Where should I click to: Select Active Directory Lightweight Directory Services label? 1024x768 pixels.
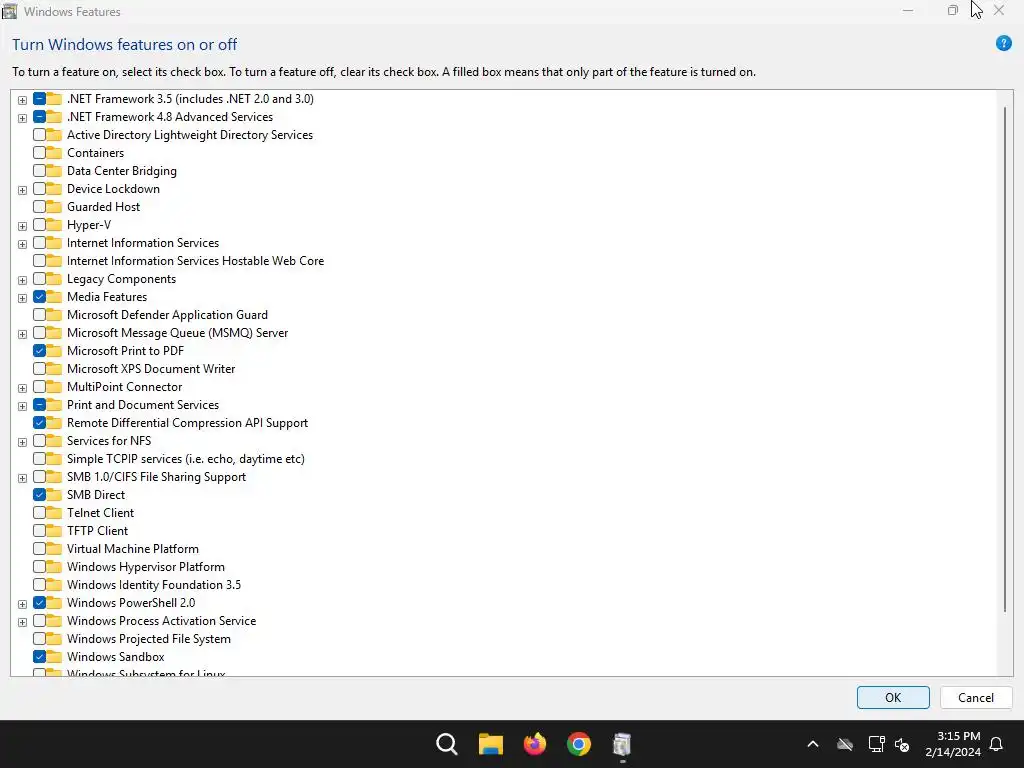coord(190,135)
